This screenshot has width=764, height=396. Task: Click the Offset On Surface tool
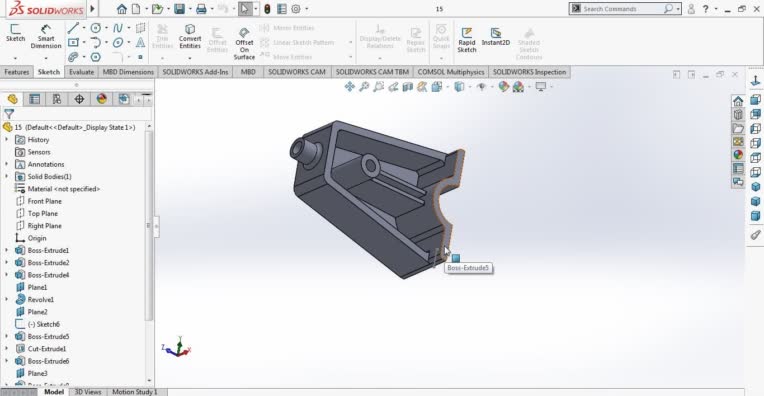click(x=244, y=43)
